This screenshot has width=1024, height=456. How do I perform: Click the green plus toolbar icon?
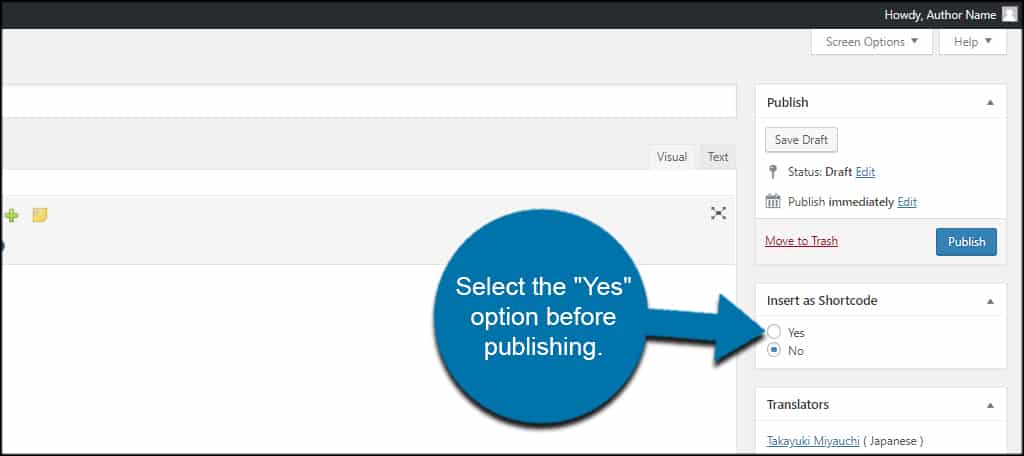pyautogui.click(x=11, y=215)
